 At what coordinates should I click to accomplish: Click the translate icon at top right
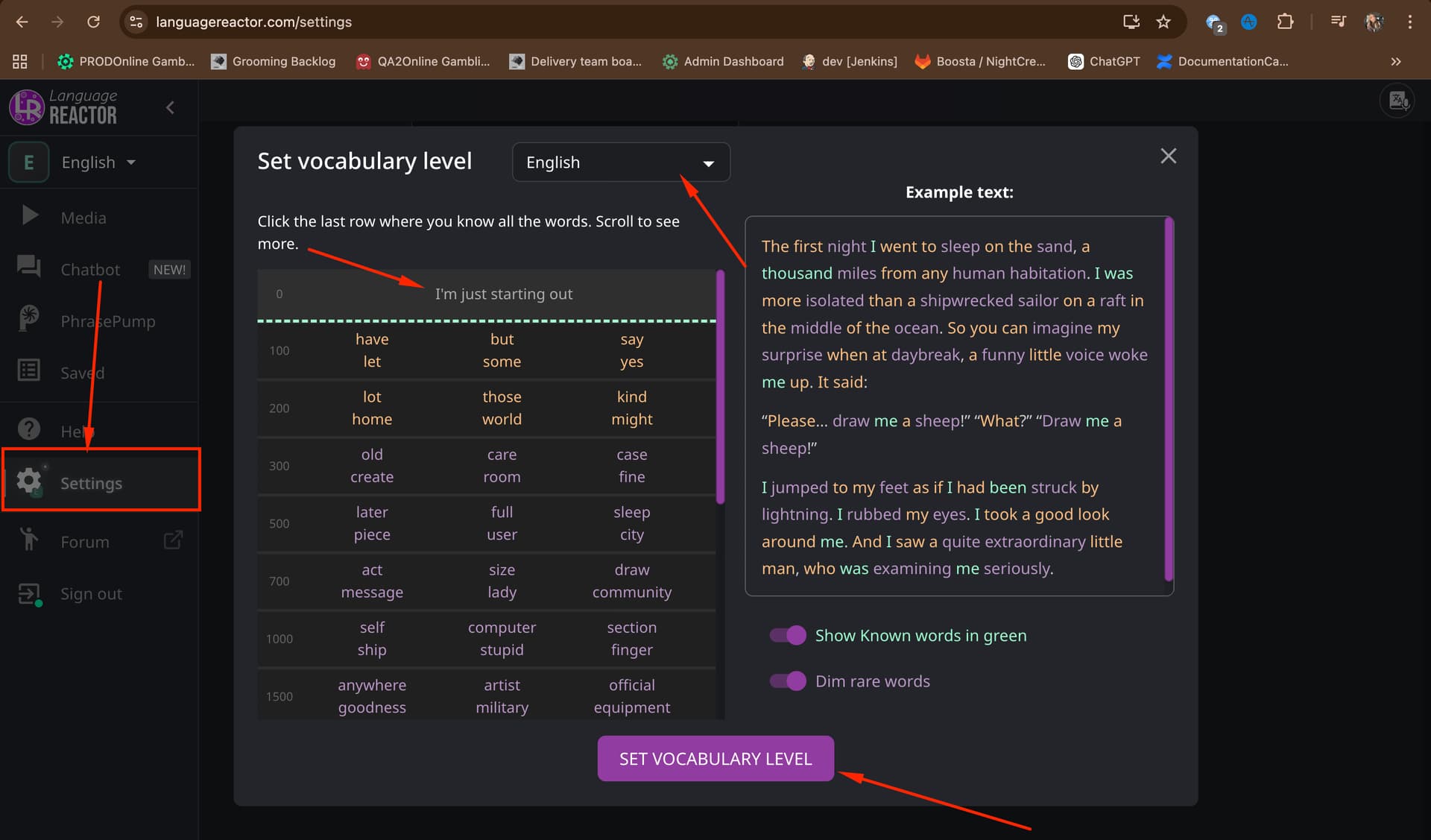tap(1397, 101)
